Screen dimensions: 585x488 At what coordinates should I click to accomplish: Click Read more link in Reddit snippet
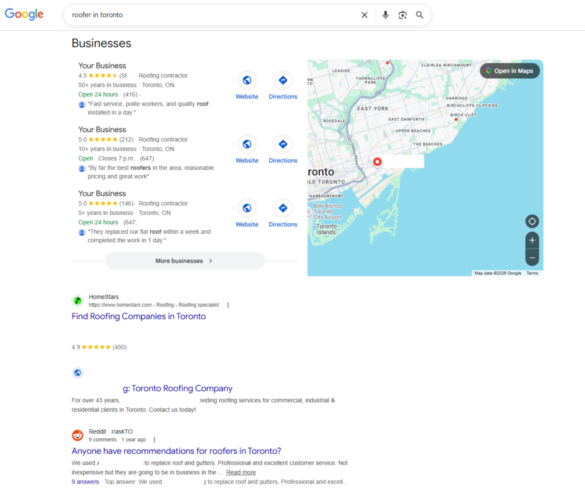[241, 472]
